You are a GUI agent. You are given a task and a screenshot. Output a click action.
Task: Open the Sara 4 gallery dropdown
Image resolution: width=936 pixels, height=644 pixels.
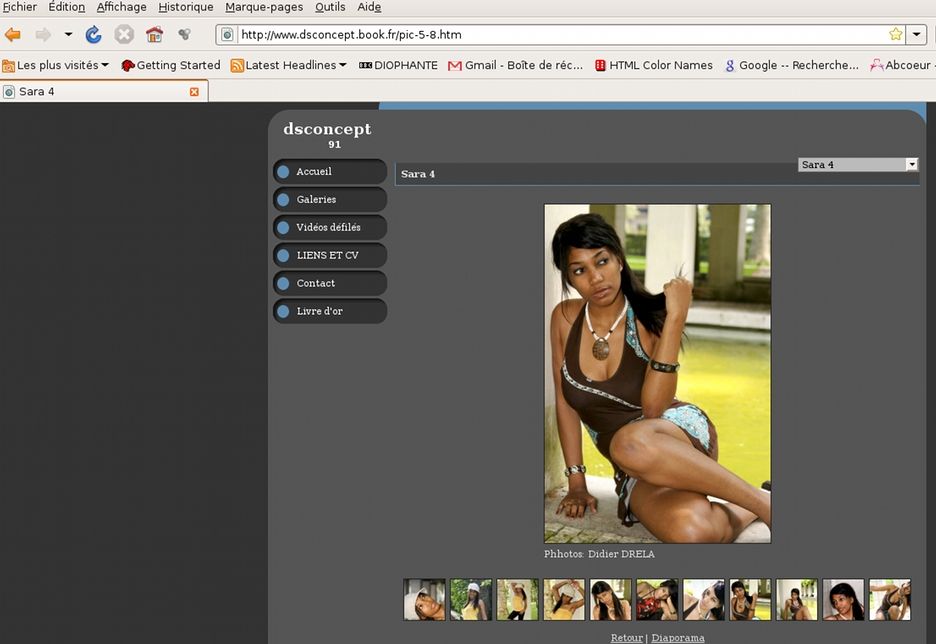point(911,164)
